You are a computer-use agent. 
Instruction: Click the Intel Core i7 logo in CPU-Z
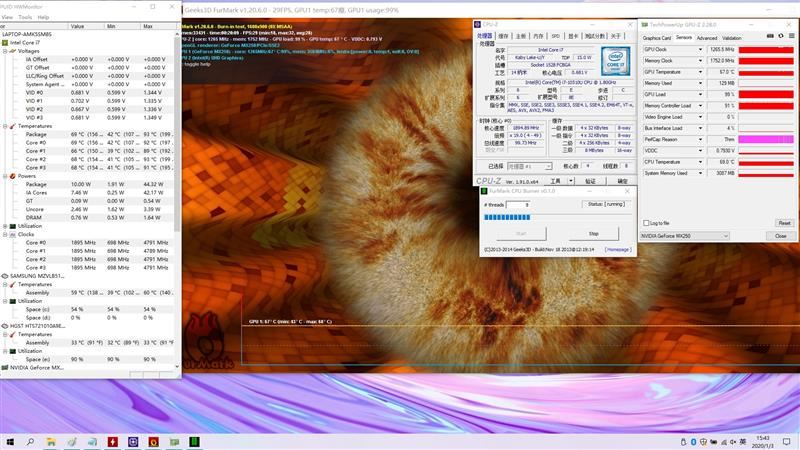pos(615,61)
